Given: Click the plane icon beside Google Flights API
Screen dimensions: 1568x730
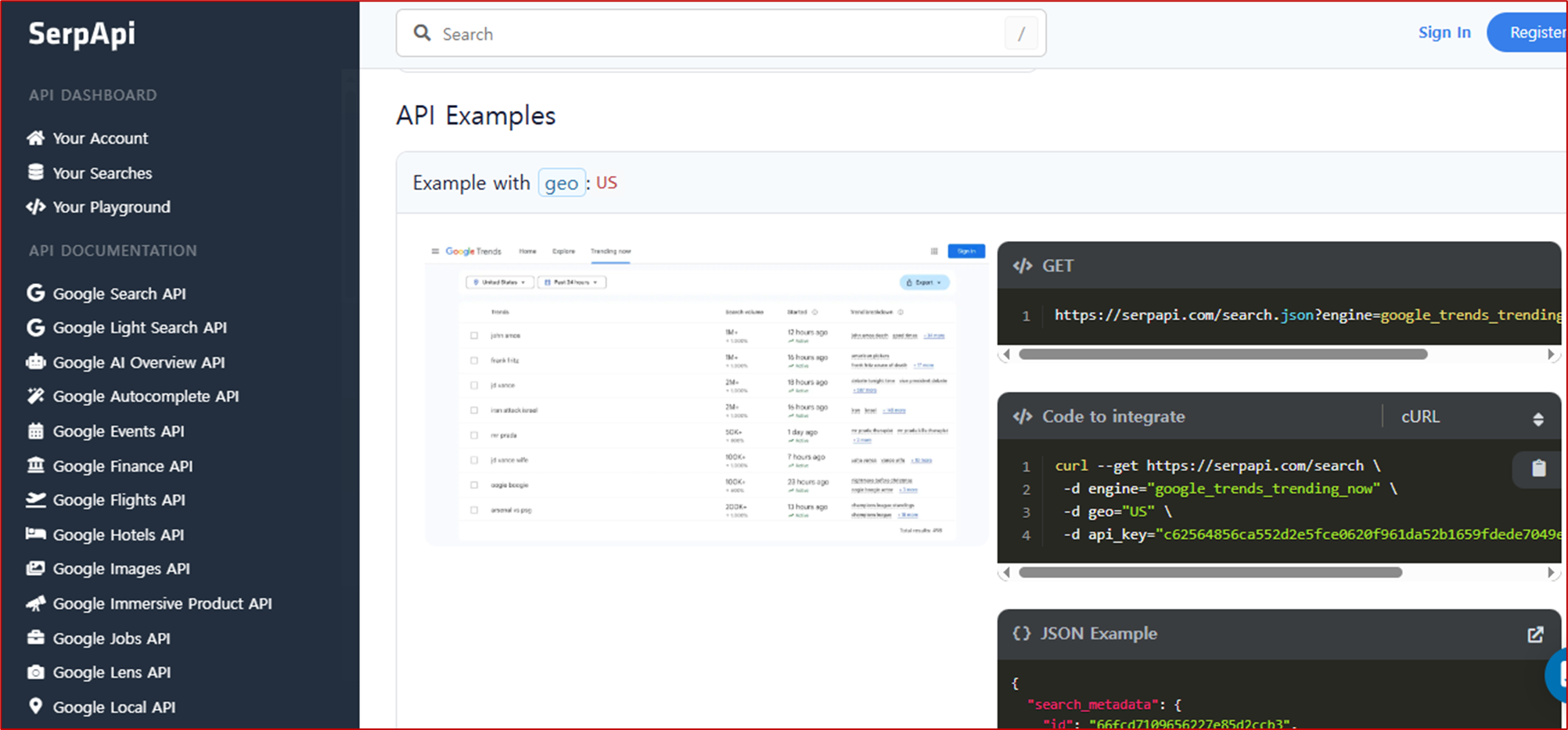Looking at the screenshot, I should point(35,499).
